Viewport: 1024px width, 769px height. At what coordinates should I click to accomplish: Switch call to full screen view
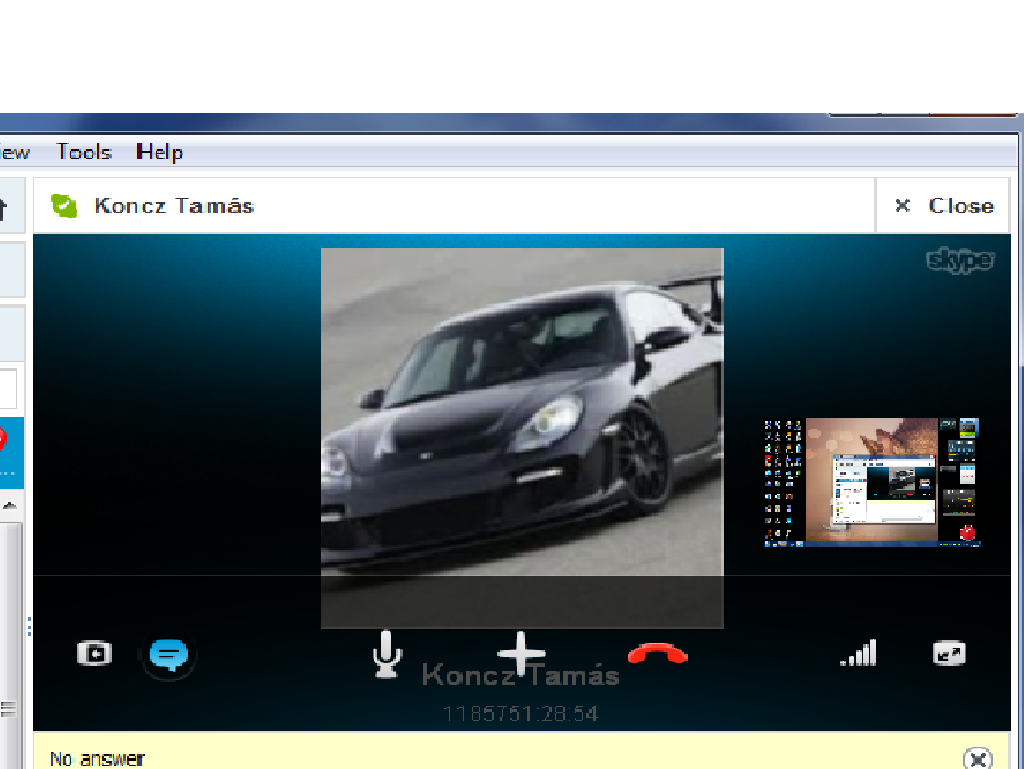(x=948, y=654)
